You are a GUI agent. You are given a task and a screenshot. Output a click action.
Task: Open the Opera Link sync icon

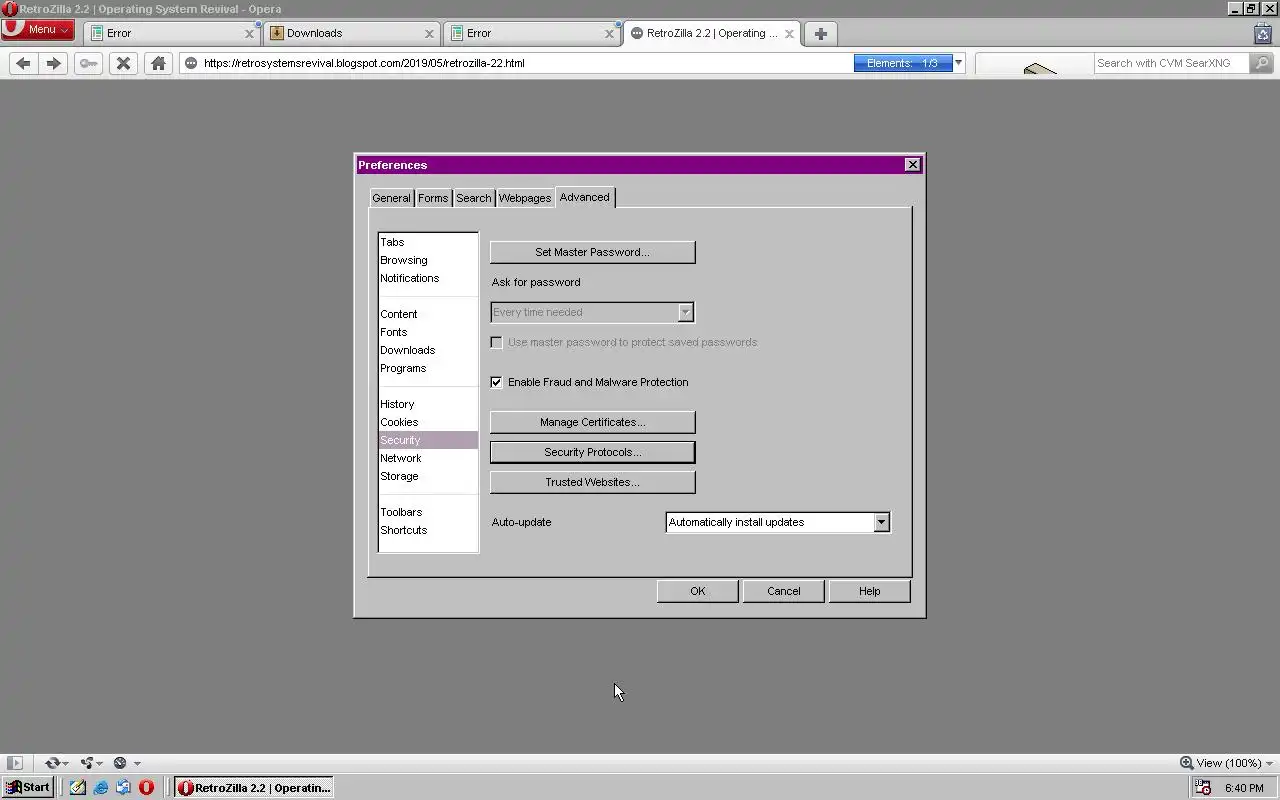pyautogui.click(x=53, y=763)
